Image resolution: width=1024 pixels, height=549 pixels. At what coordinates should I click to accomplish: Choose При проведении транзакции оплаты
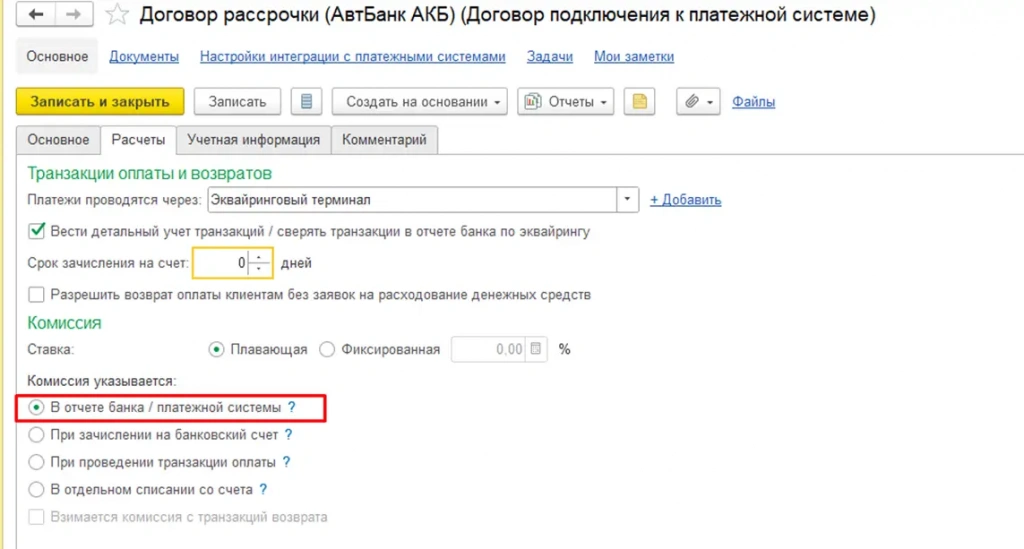pyautogui.click(x=36, y=462)
